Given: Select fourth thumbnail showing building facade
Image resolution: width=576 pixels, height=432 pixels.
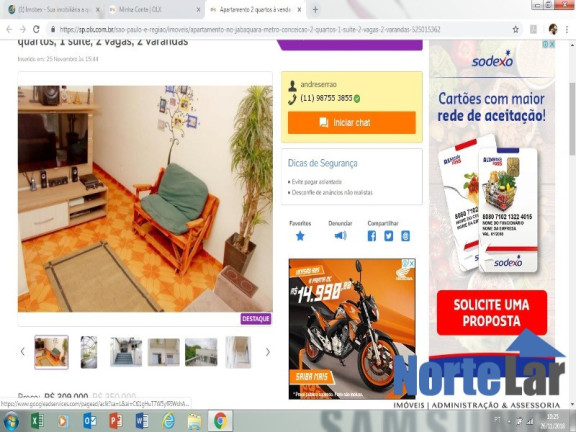Looking at the screenshot, I should [x=164, y=352].
